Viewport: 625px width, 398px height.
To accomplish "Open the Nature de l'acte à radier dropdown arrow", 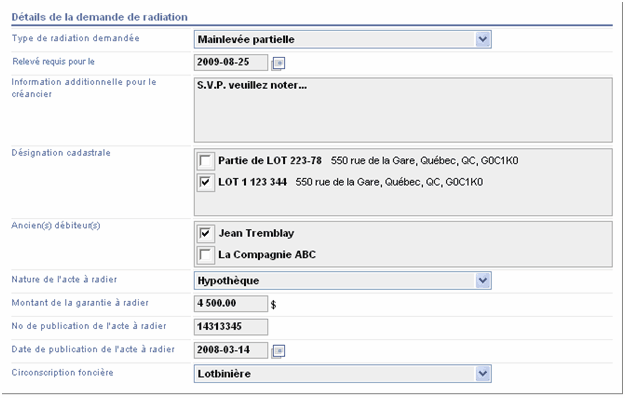I will (483, 280).
